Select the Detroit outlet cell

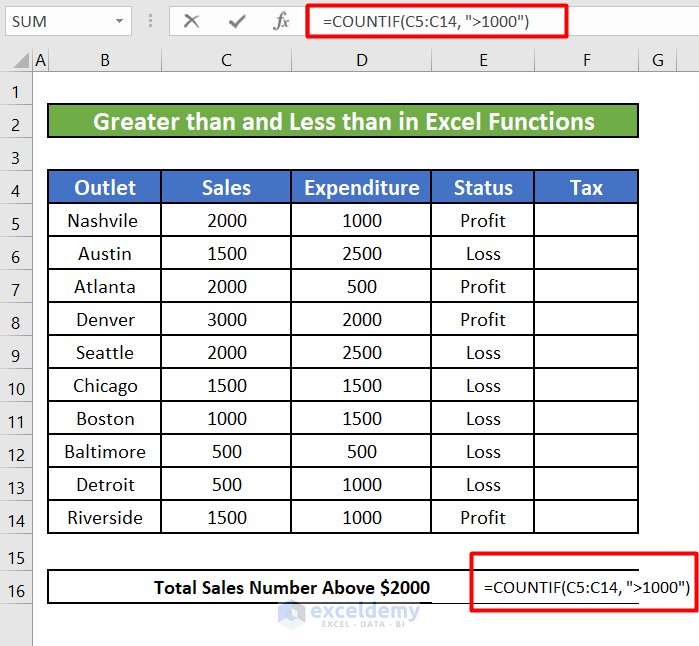(105, 484)
